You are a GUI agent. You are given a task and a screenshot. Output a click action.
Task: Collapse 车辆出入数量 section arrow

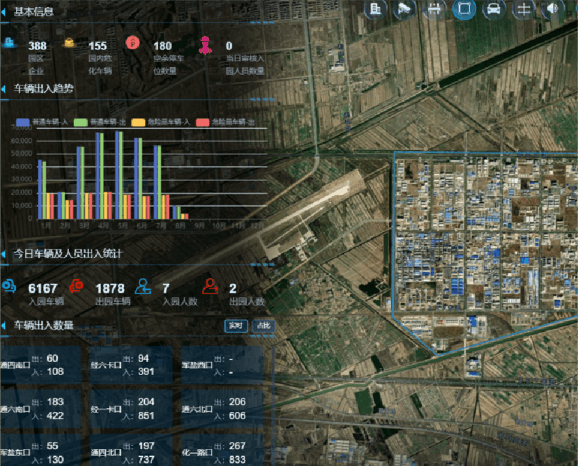tap(3, 326)
